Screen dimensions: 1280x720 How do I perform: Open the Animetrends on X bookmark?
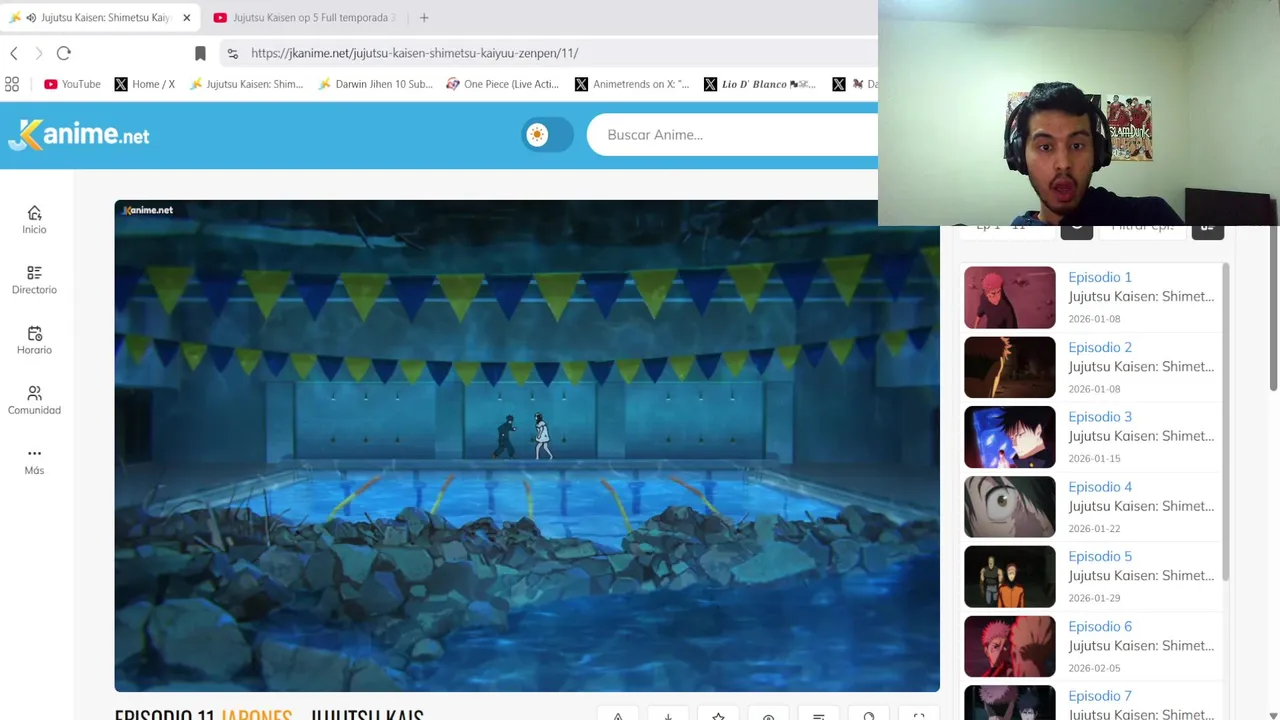coord(632,84)
